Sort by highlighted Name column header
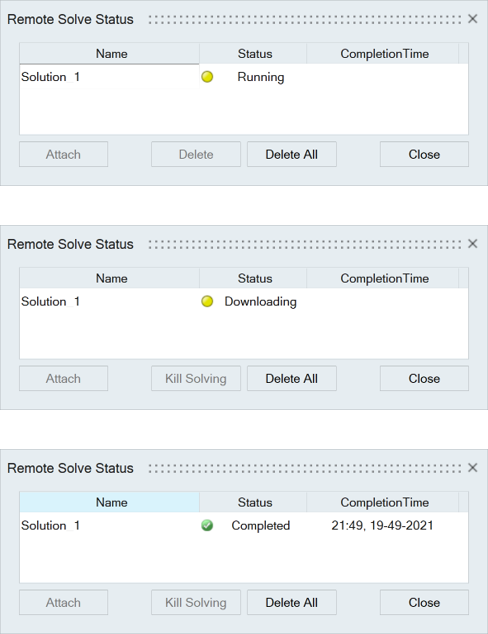The height and width of the screenshot is (634, 488). pos(110,502)
